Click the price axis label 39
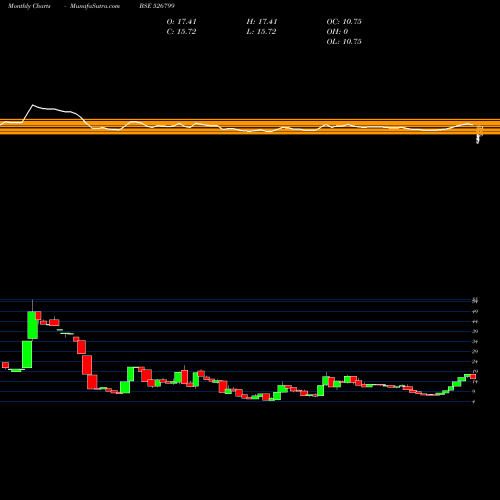 tap(475, 331)
